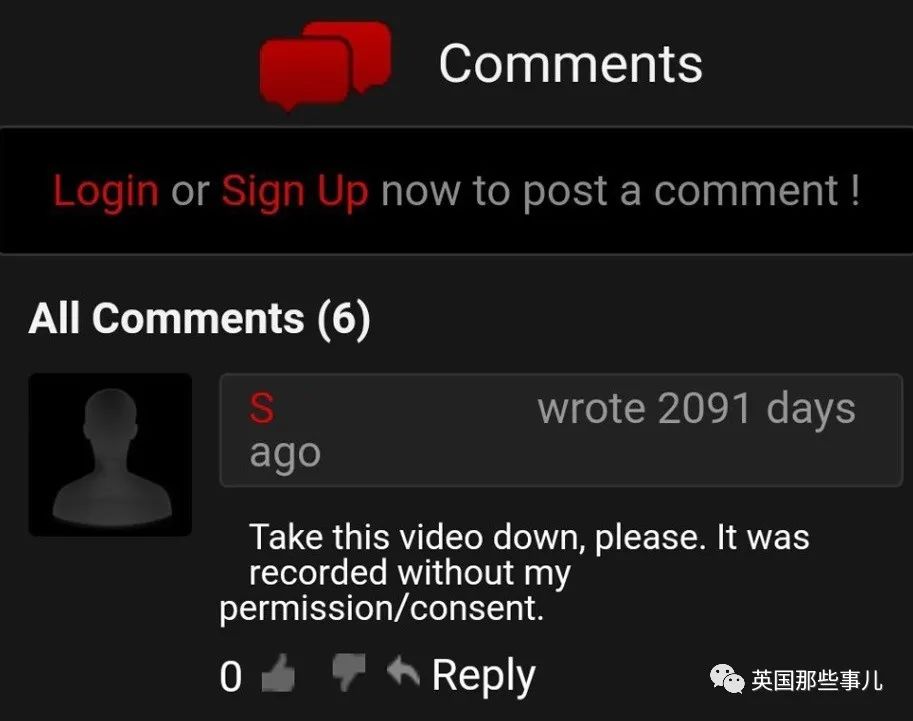Click the Reply text link

(483, 676)
